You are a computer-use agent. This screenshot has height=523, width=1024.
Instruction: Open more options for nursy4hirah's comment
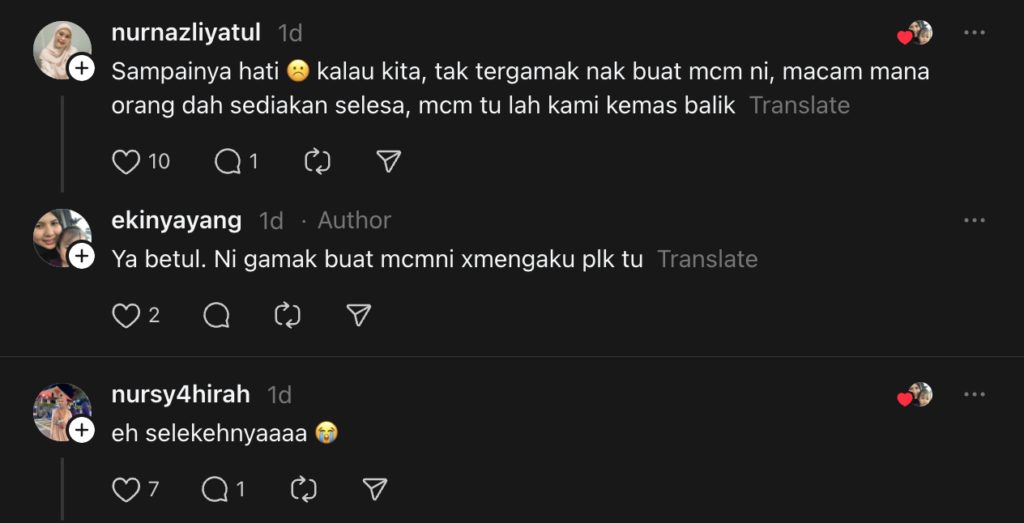pyautogui.click(x=974, y=395)
